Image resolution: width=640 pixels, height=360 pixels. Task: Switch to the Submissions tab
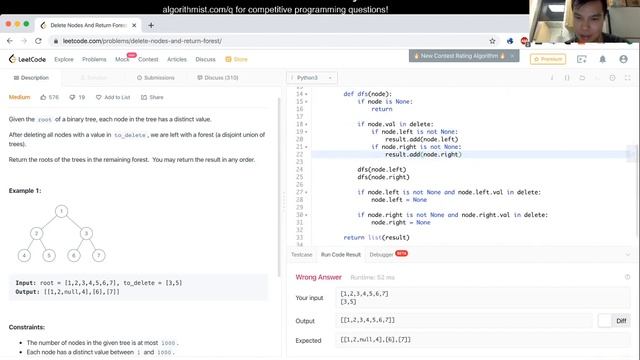(x=156, y=78)
